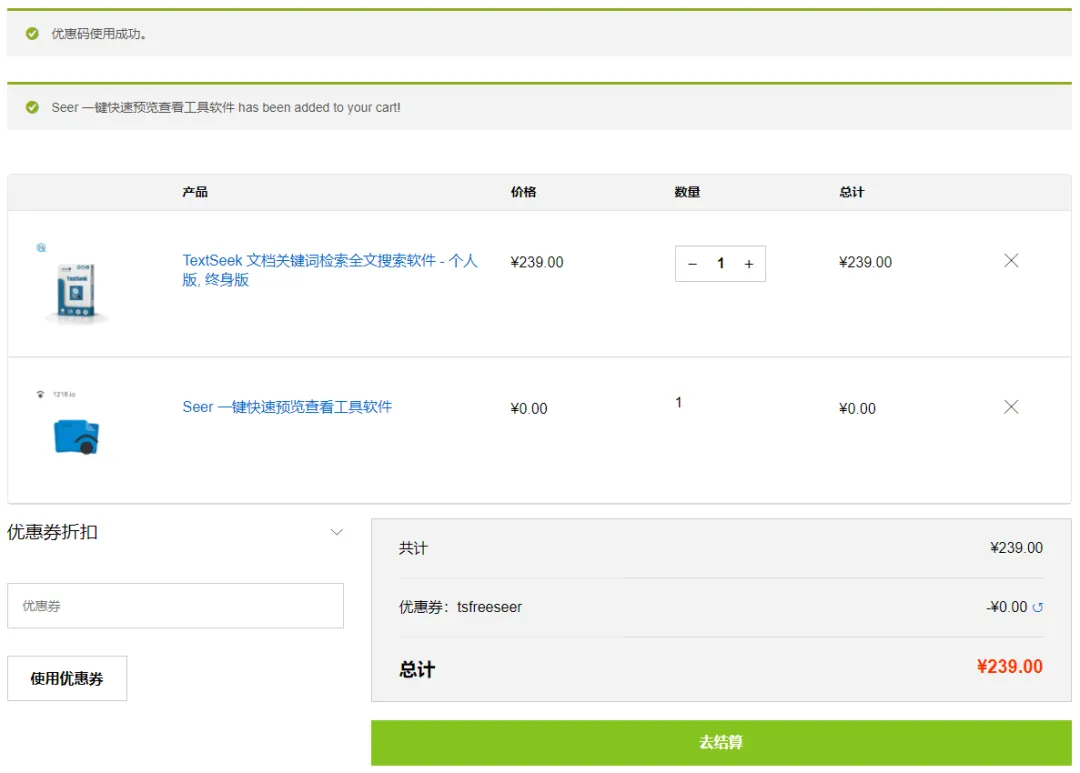Click the red grand total ¥239.00
Image resolution: width=1080 pixels, height=773 pixels.
[x=1009, y=666]
